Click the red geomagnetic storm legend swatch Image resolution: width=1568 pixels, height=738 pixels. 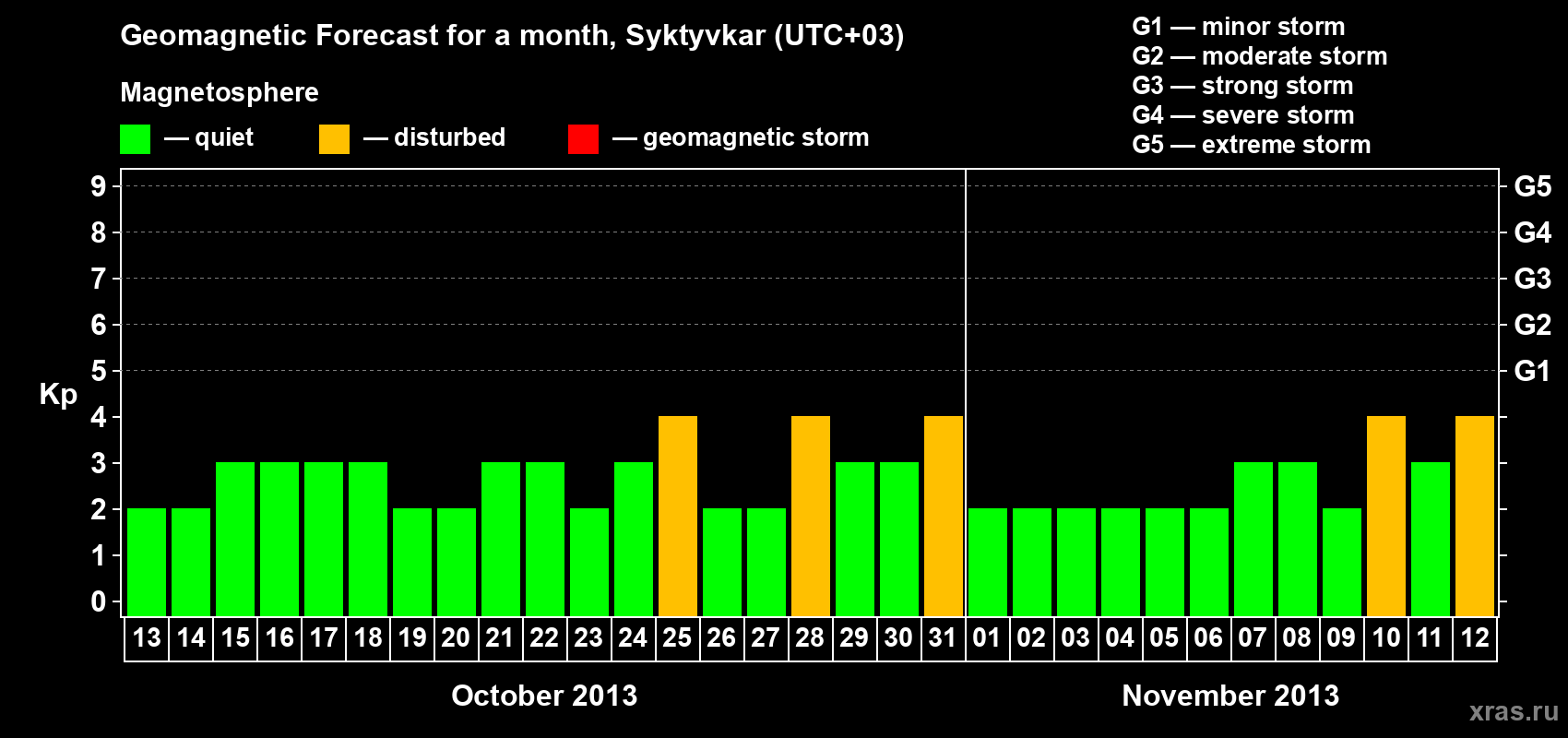point(583,139)
